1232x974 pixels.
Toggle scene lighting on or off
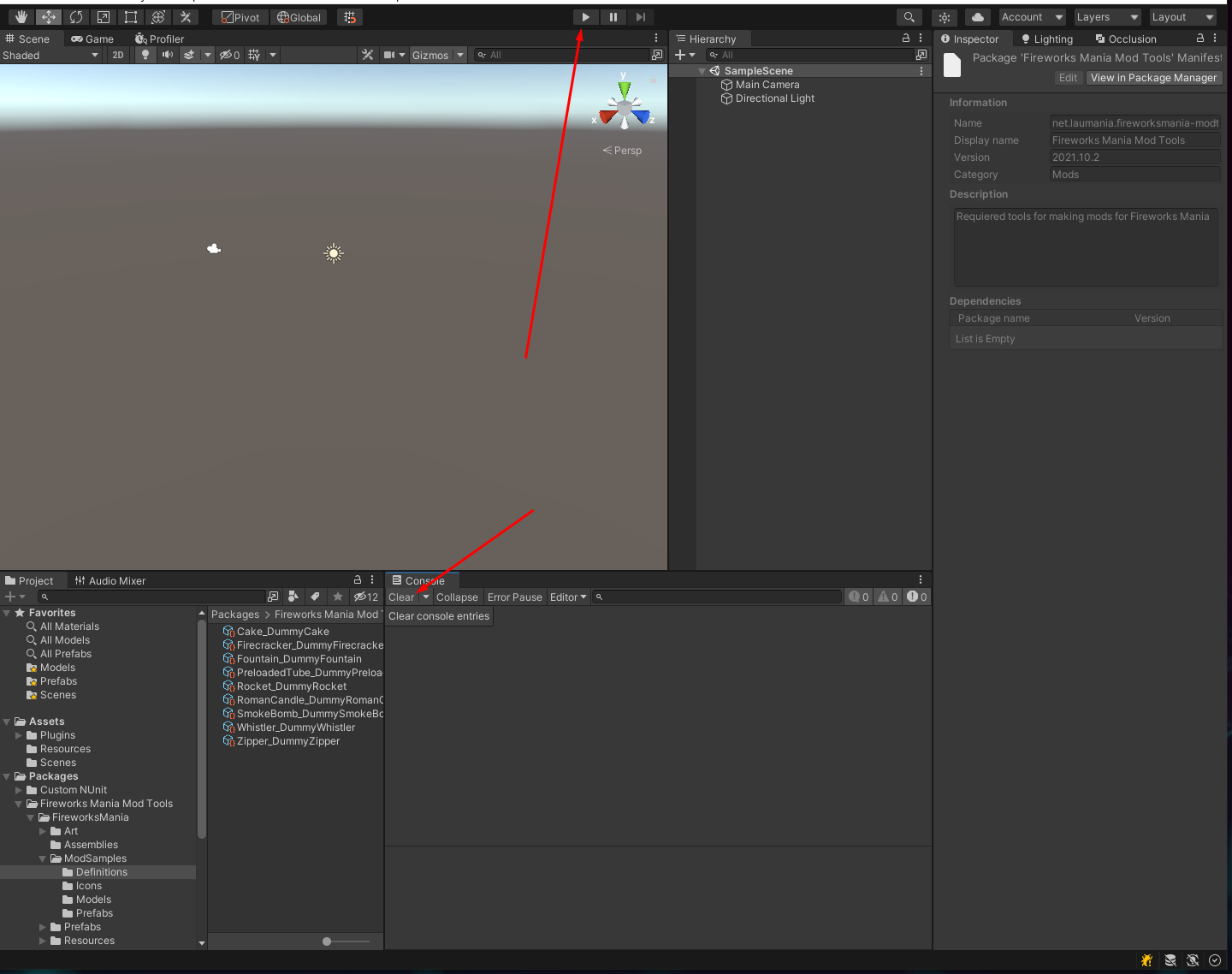point(145,55)
